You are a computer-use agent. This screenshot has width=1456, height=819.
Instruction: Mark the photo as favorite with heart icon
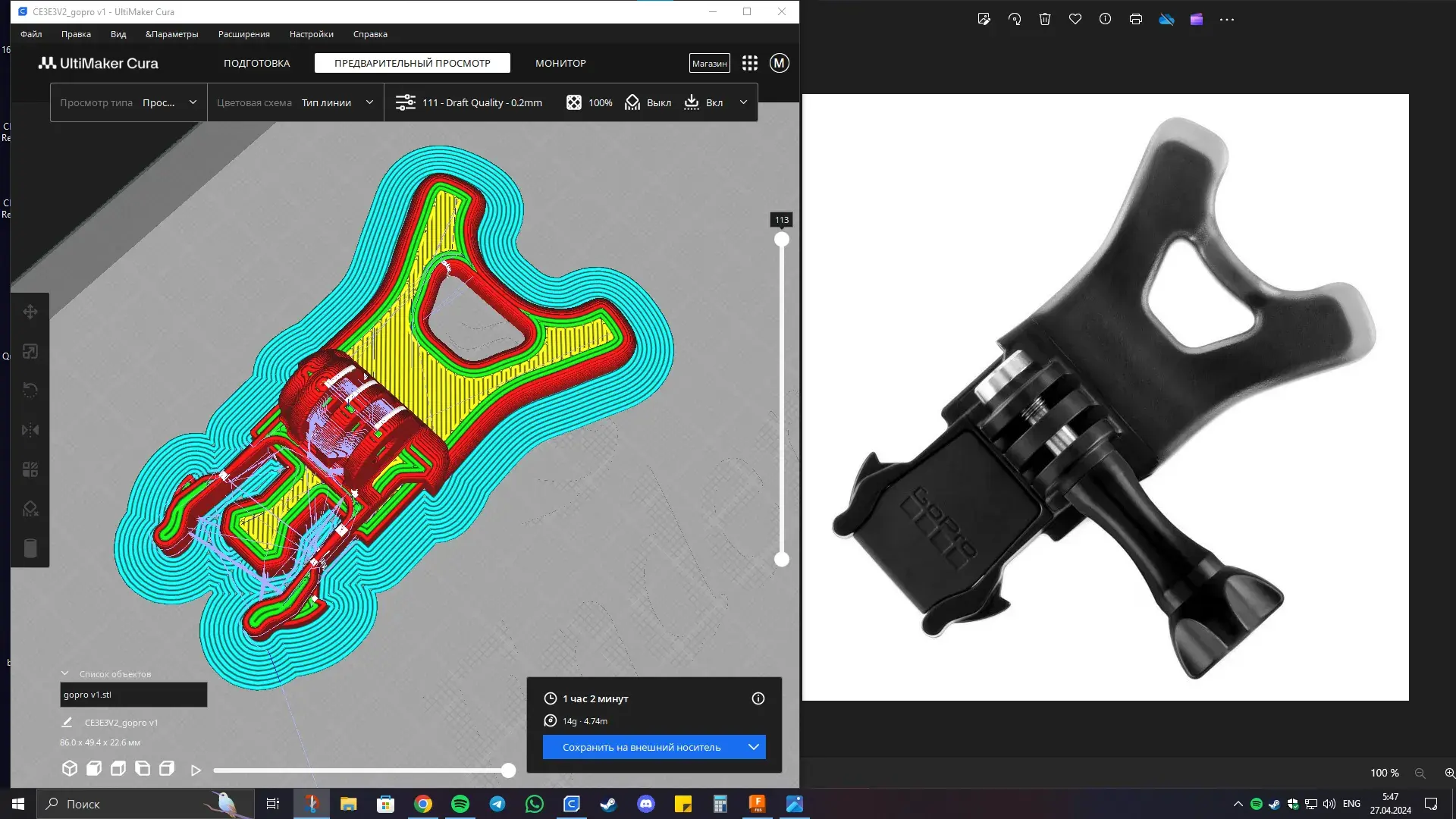click(1075, 20)
